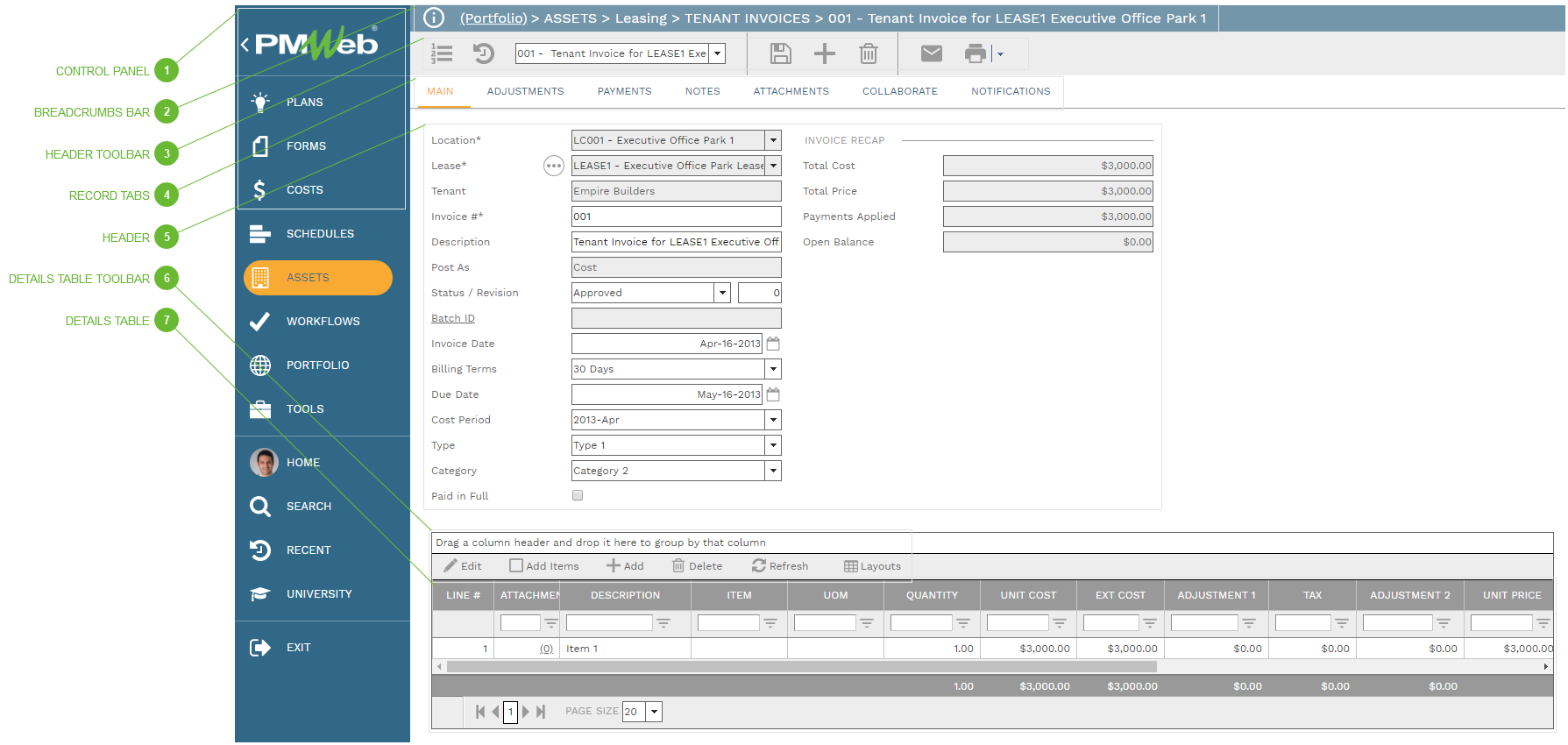Switch to the Notes tab
1568x745 pixels.
point(703,91)
